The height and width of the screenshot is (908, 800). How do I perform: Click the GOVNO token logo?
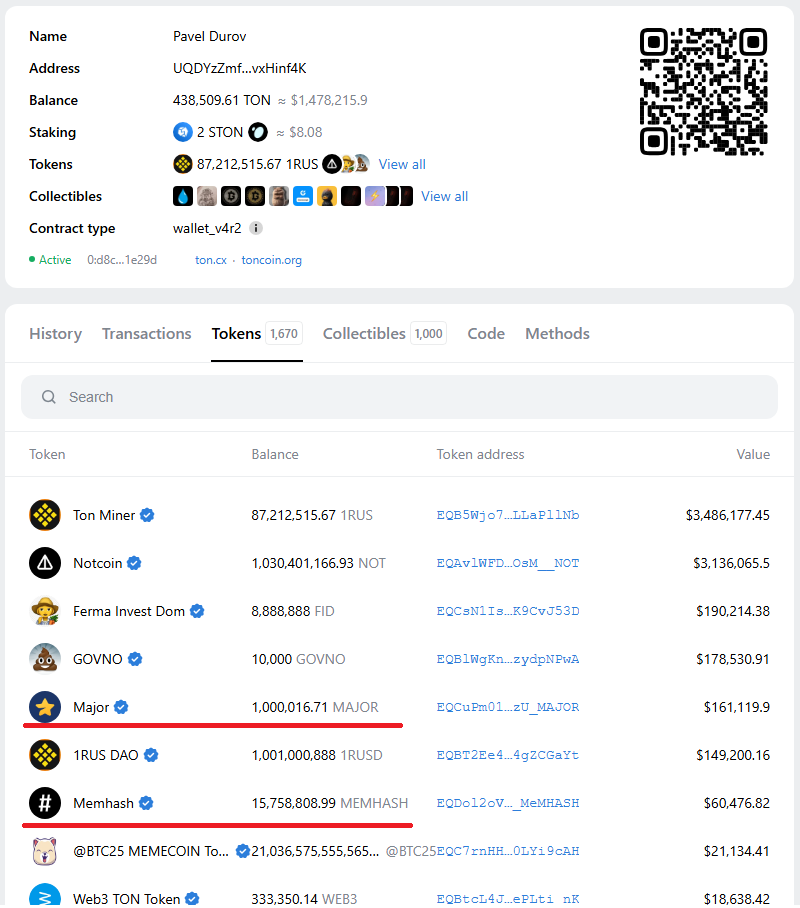click(x=45, y=659)
